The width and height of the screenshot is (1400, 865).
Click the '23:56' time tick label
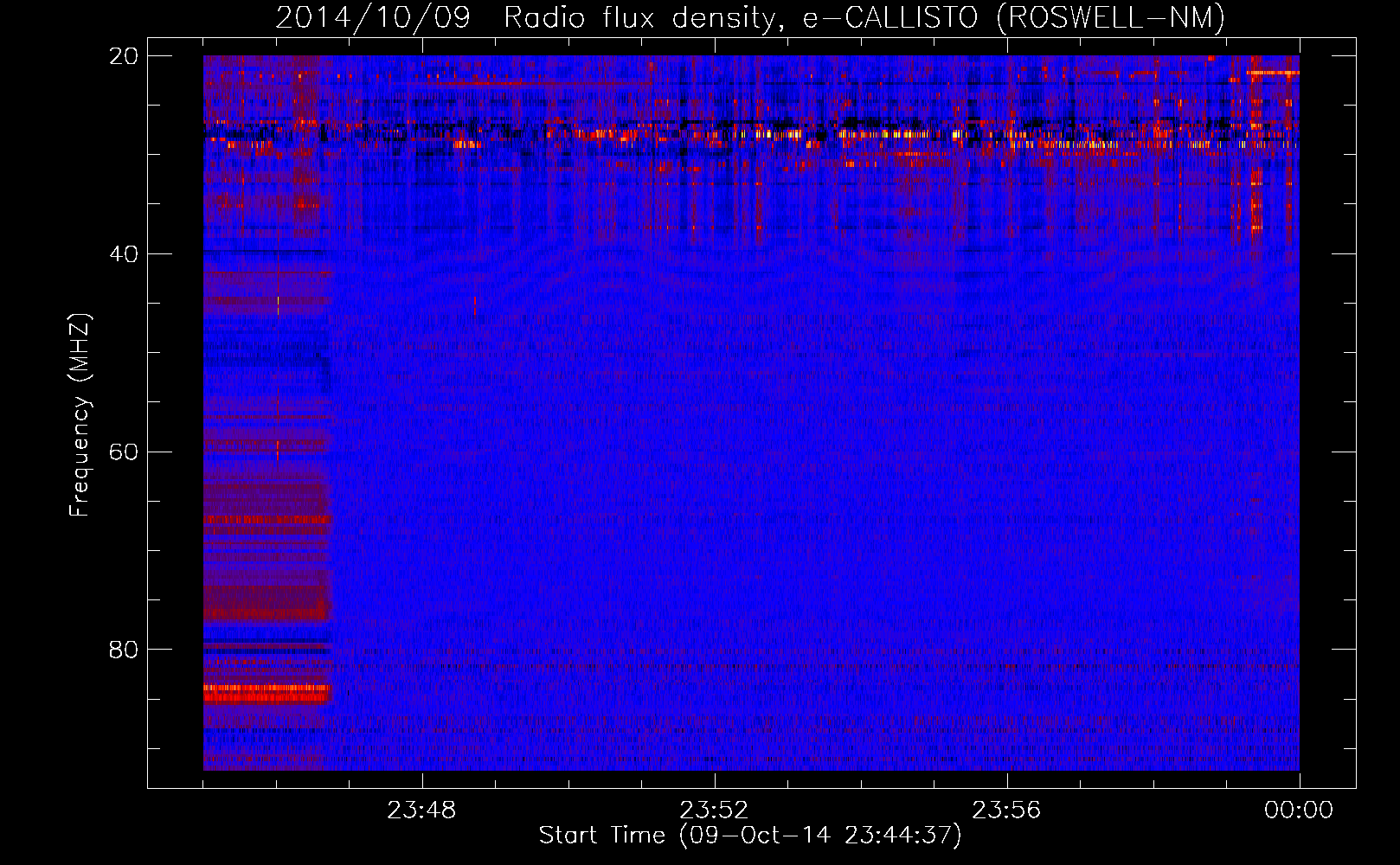pyautogui.click(x=1006, y=811)
